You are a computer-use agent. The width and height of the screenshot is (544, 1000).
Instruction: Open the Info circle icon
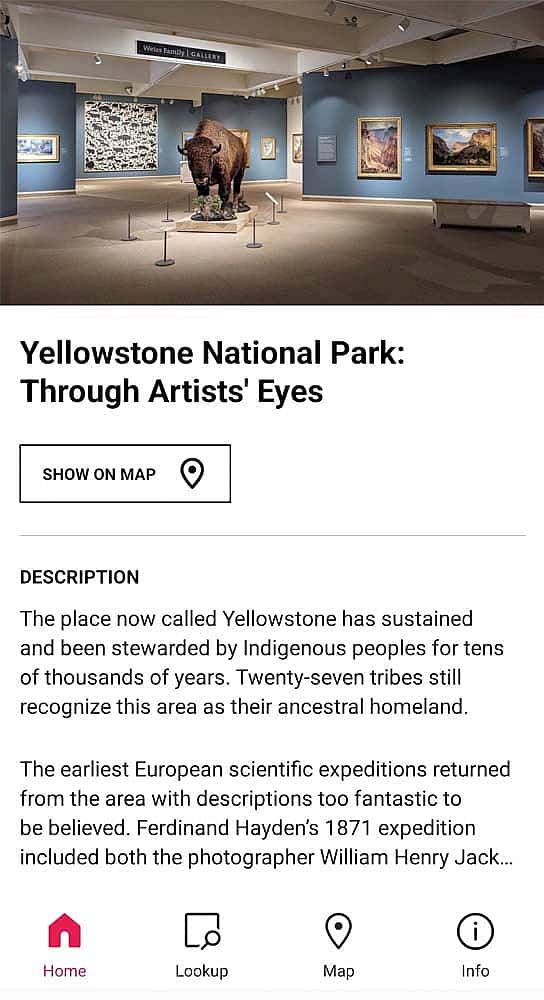475,931
